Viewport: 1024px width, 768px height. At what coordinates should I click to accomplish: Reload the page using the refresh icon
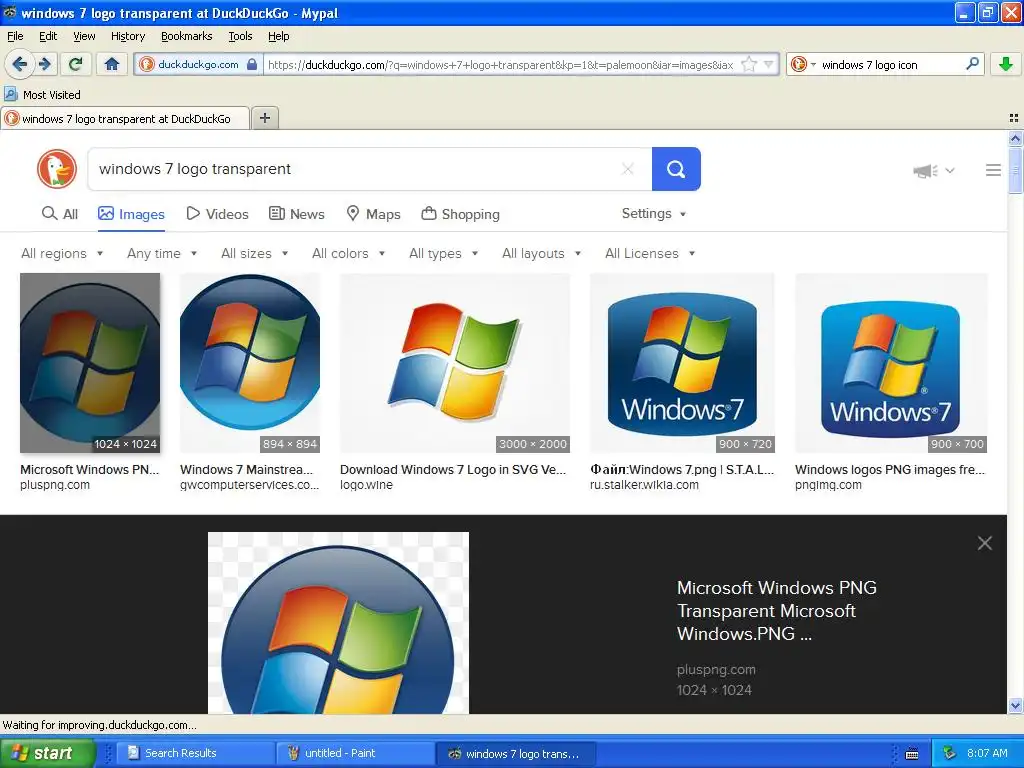pos(76,64)
